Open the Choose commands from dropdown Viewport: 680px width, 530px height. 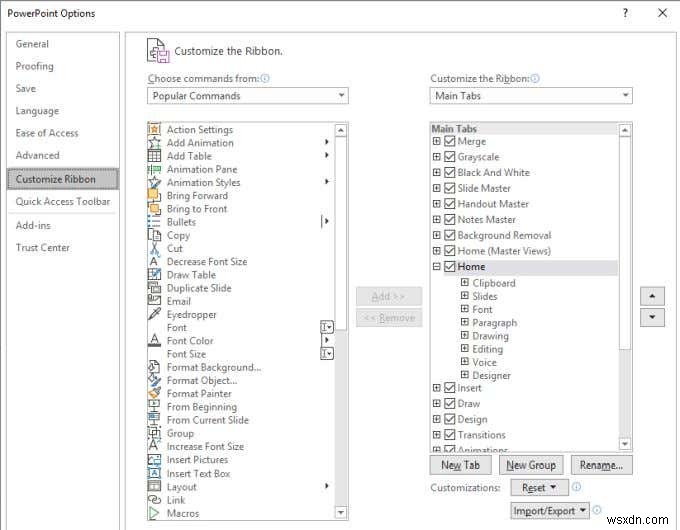tap(248, 95)
